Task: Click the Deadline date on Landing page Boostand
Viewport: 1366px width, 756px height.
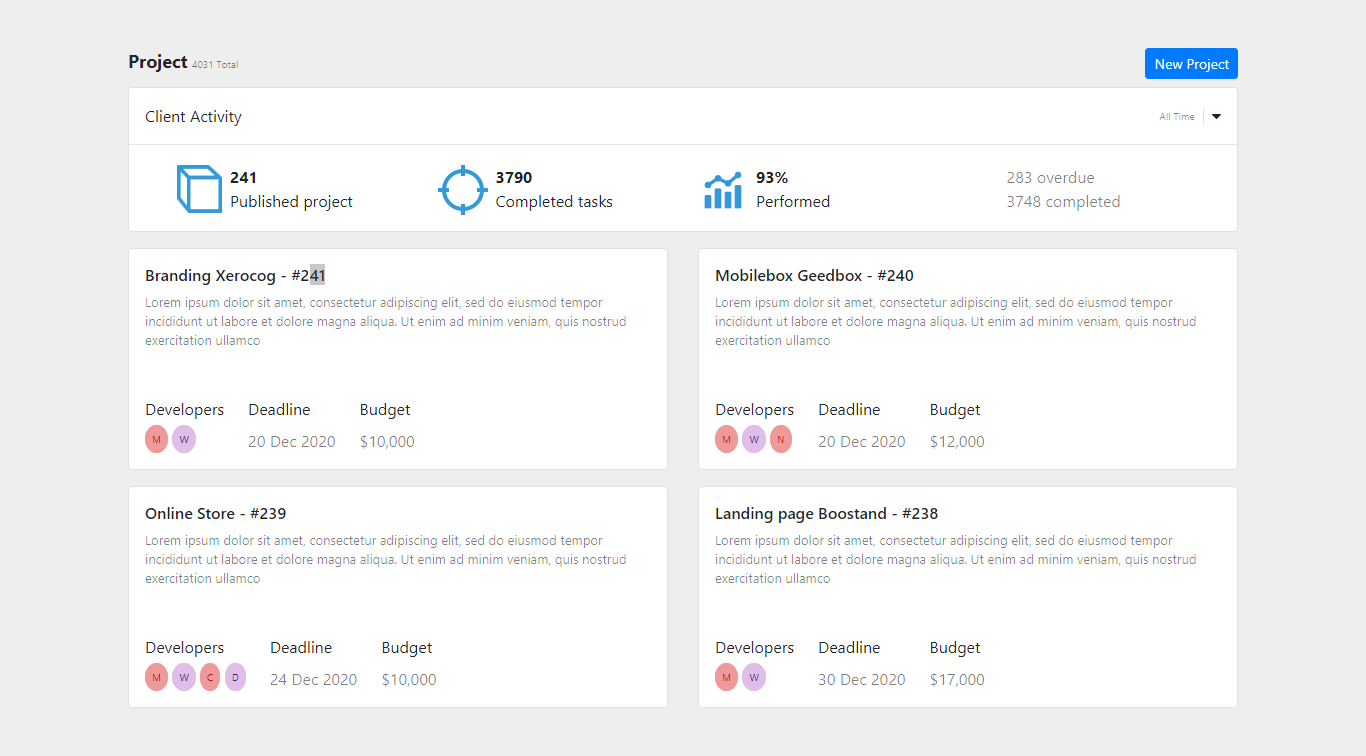Action: [862, 679]
